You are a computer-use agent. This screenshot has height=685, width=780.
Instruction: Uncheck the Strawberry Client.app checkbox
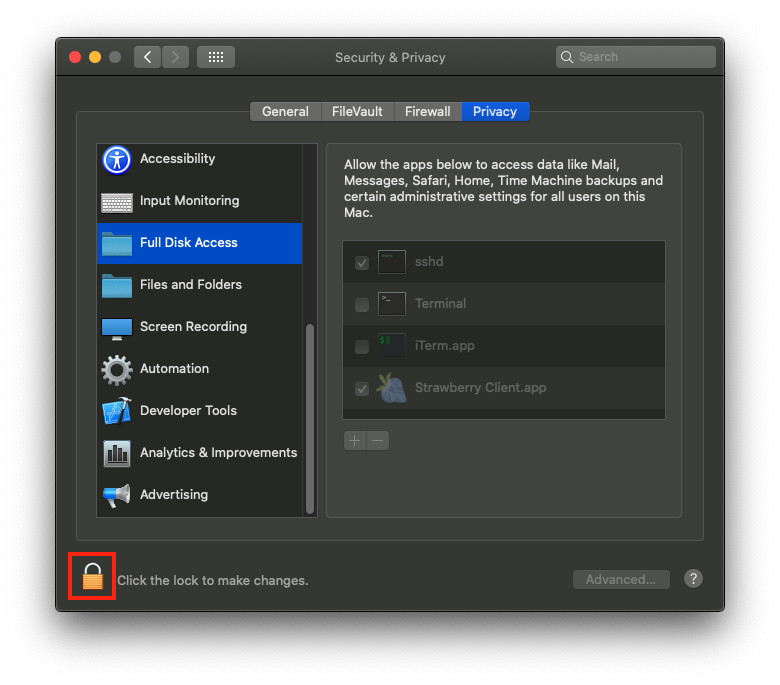(x=362, y=389)
